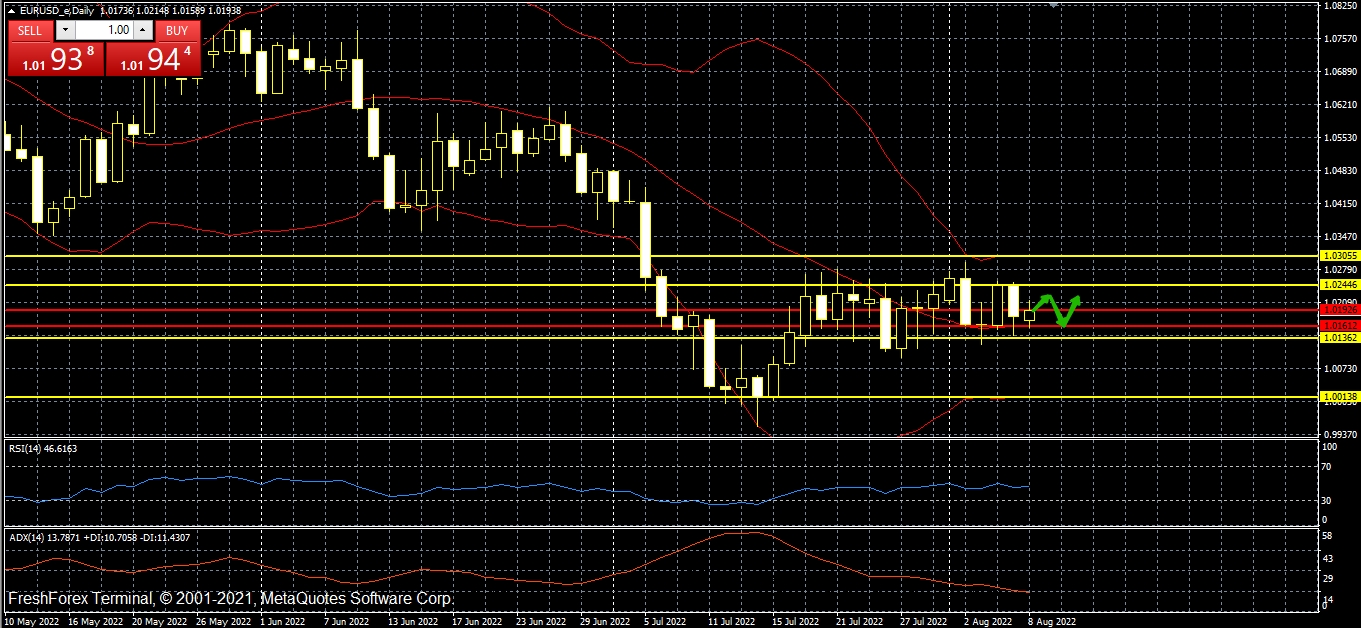Select the 1.01362 yellow price label

(x=1339, y=338)
